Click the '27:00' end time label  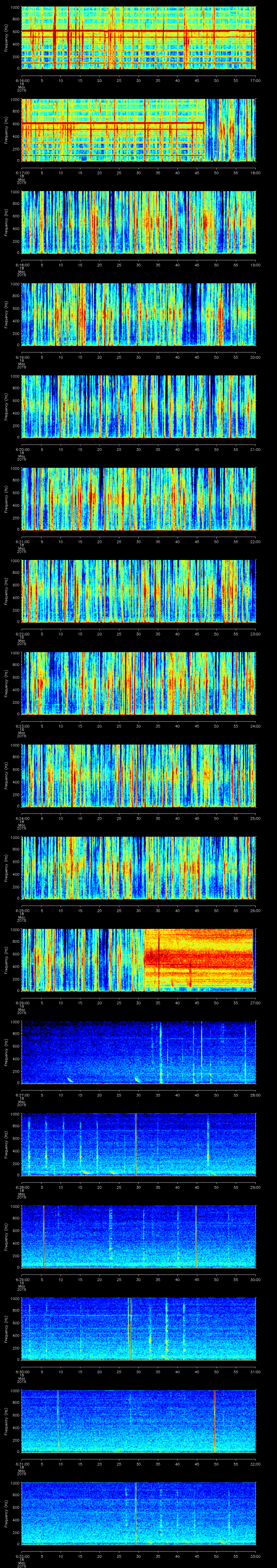pos(255,1003)
